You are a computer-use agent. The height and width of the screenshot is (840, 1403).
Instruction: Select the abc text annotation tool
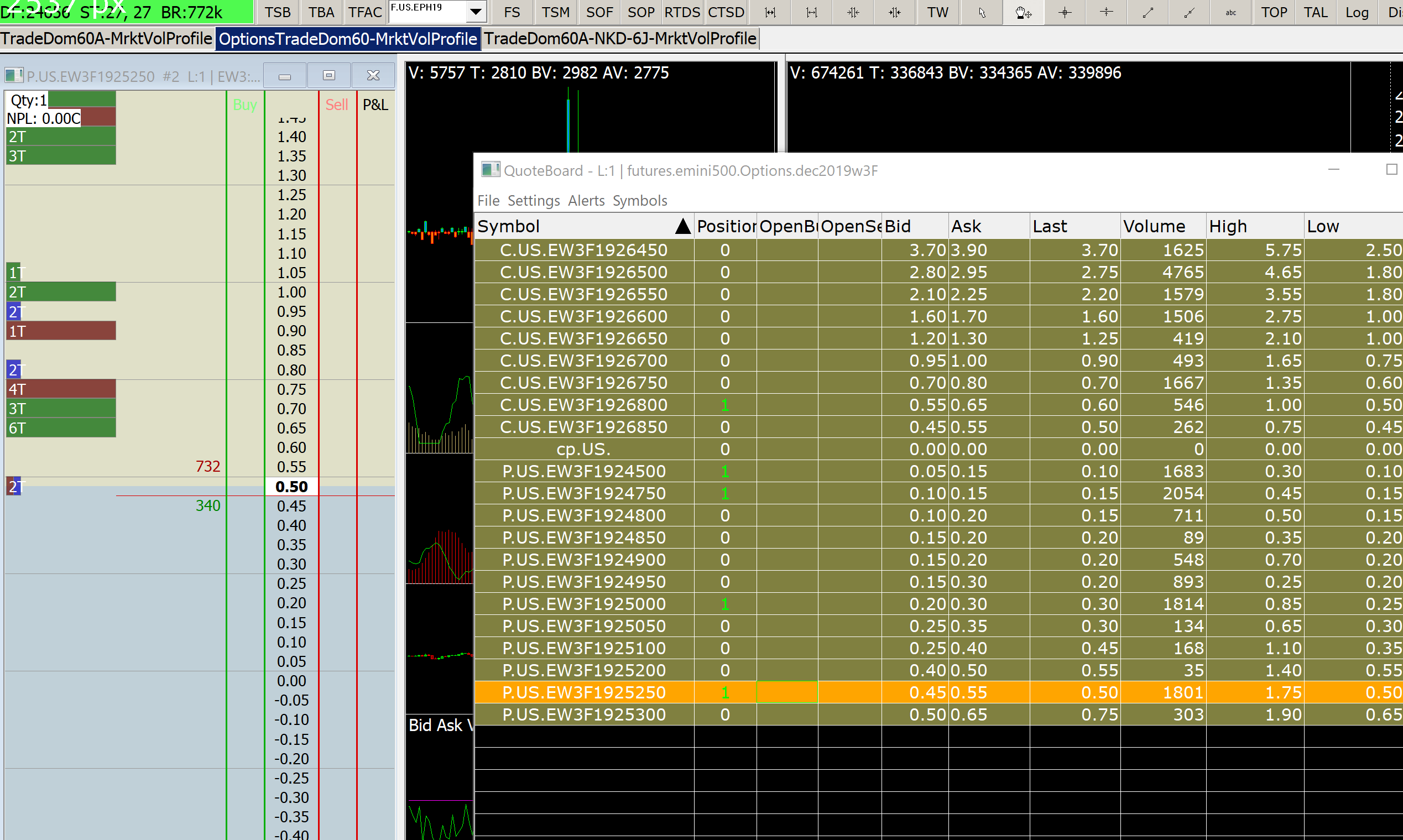pyautogui.click(x=1230, y=13)
